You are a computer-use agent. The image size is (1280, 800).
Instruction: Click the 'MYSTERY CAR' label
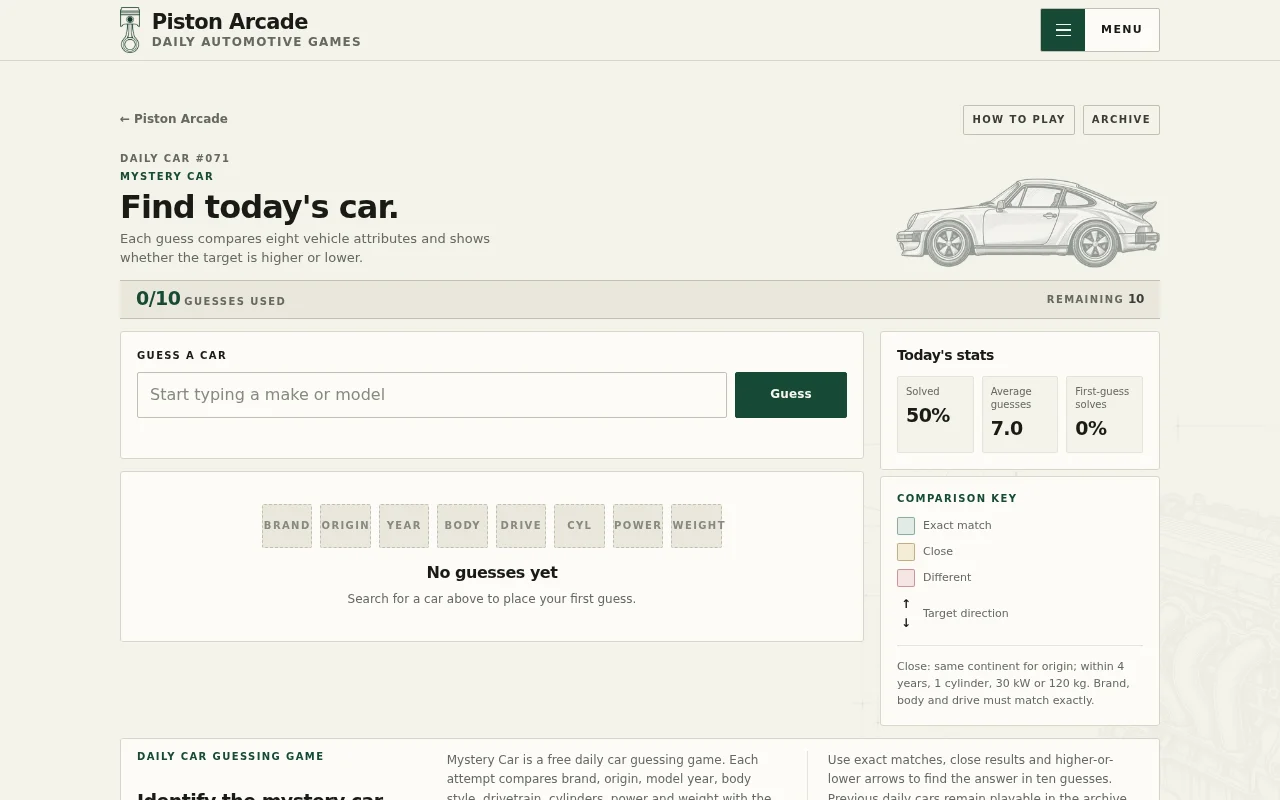[x=167, y=176]
